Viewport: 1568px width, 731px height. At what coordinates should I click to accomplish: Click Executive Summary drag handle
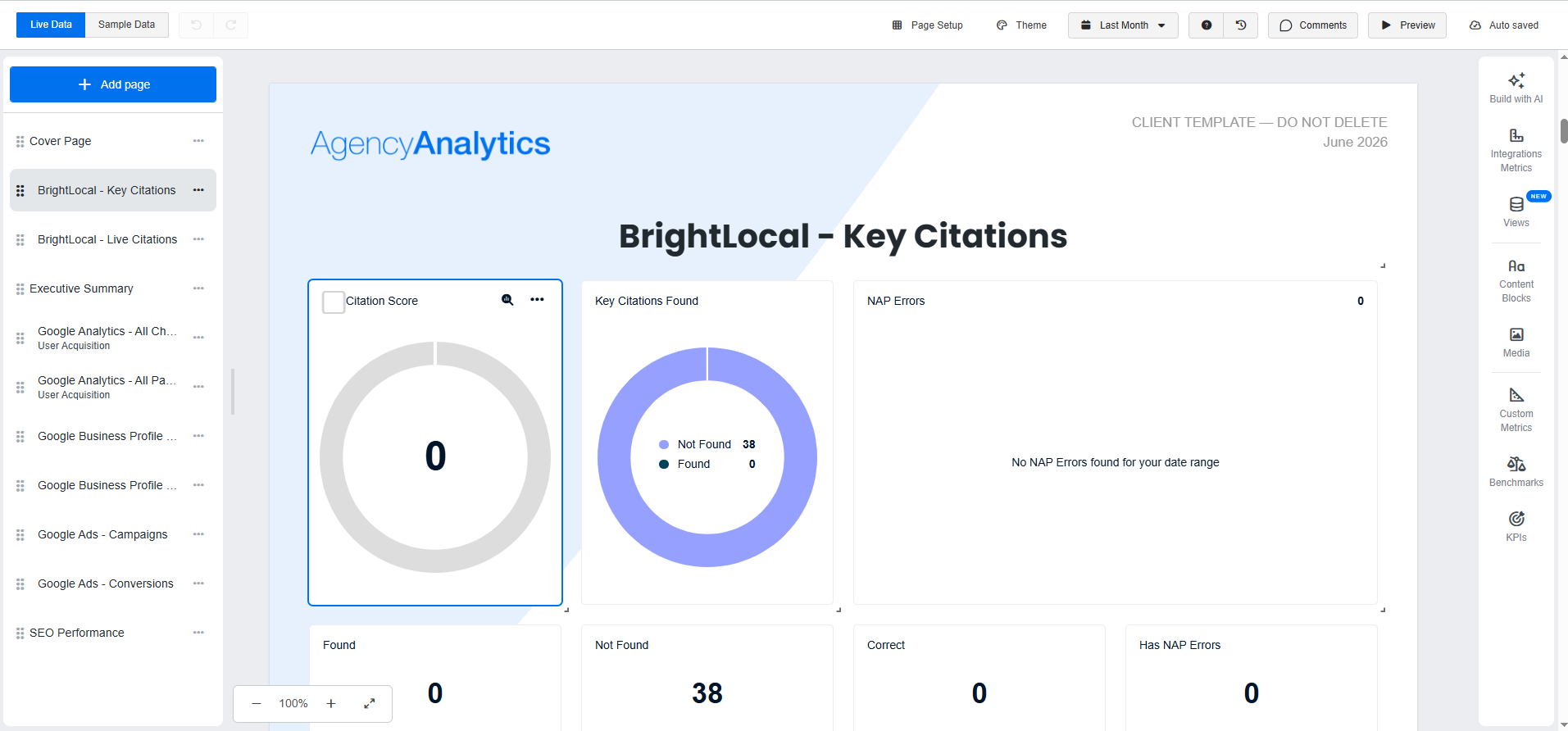pos(20,289)
